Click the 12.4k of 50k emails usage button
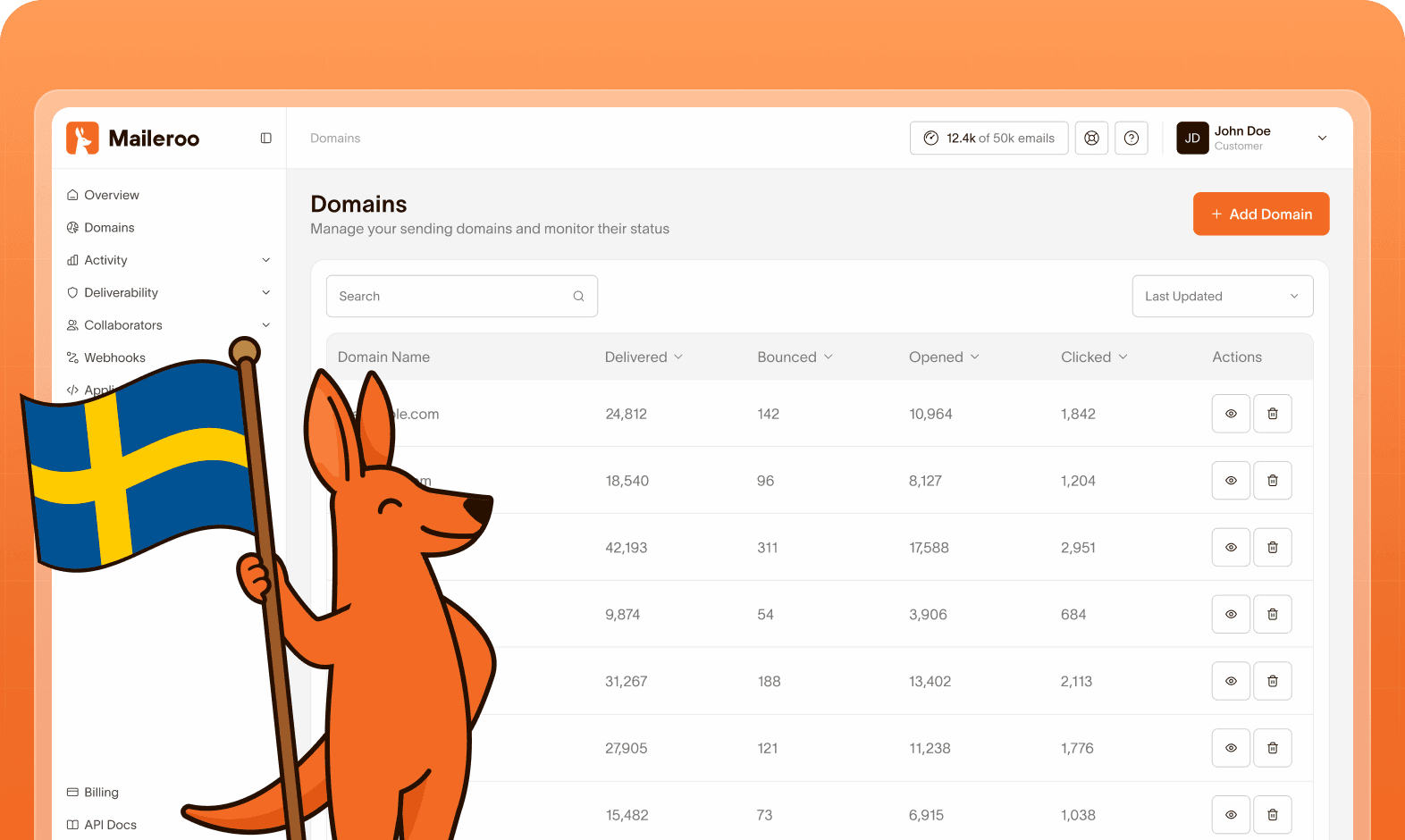1405x840 pixels. [989, 139]
